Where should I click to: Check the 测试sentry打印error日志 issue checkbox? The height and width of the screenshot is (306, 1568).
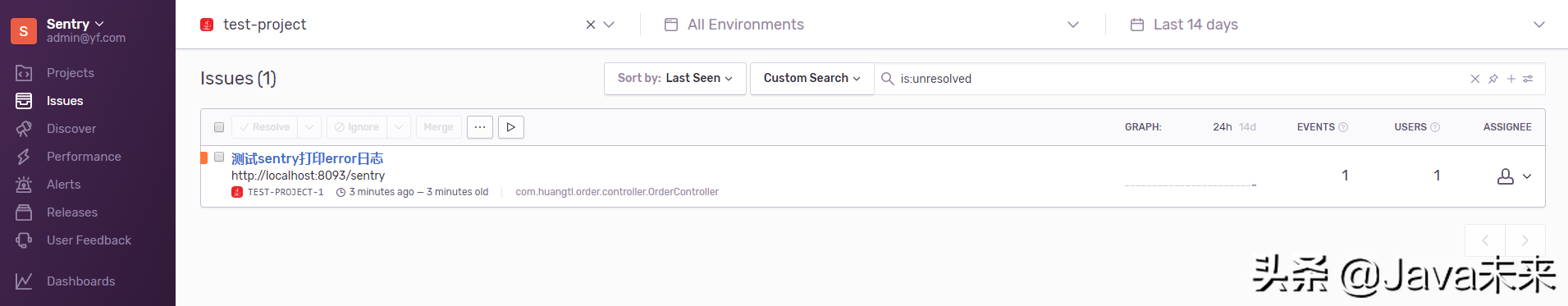[x=219, y=157]
